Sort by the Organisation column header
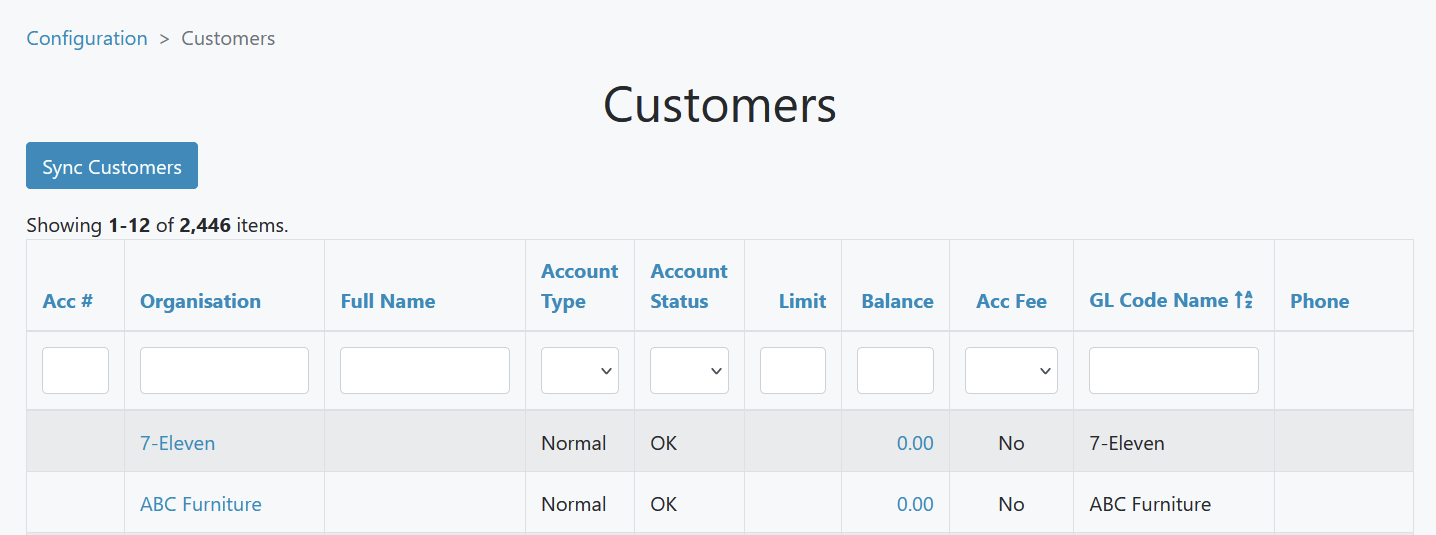The width and height of the screenshot is (1436, 535). point(200,301)
